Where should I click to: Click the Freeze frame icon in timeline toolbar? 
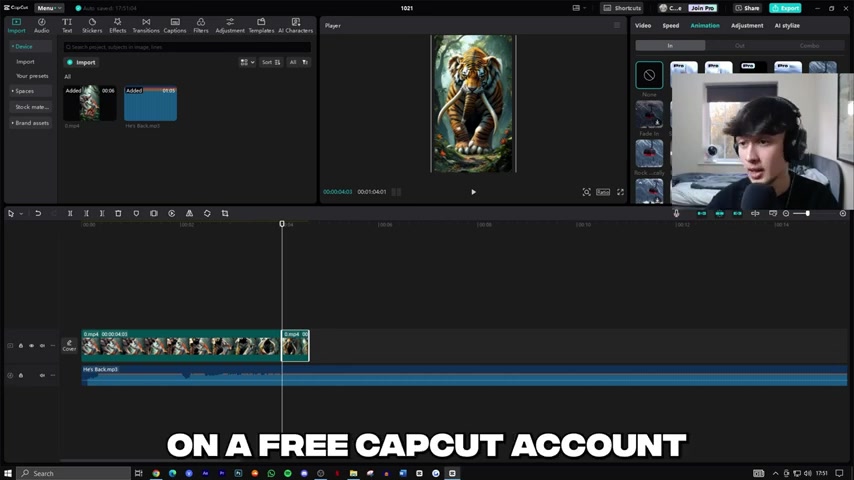pyautogui.click(x=154, y=214)
